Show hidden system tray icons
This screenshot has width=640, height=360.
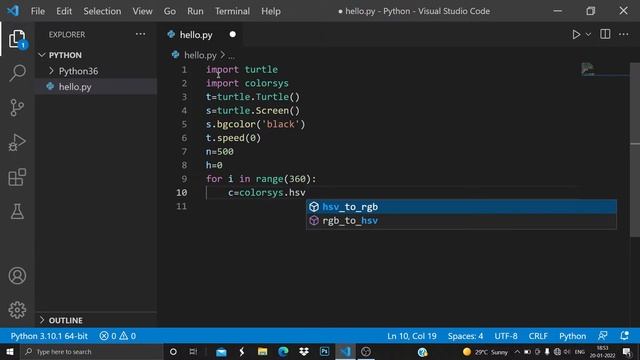[517, 352]
